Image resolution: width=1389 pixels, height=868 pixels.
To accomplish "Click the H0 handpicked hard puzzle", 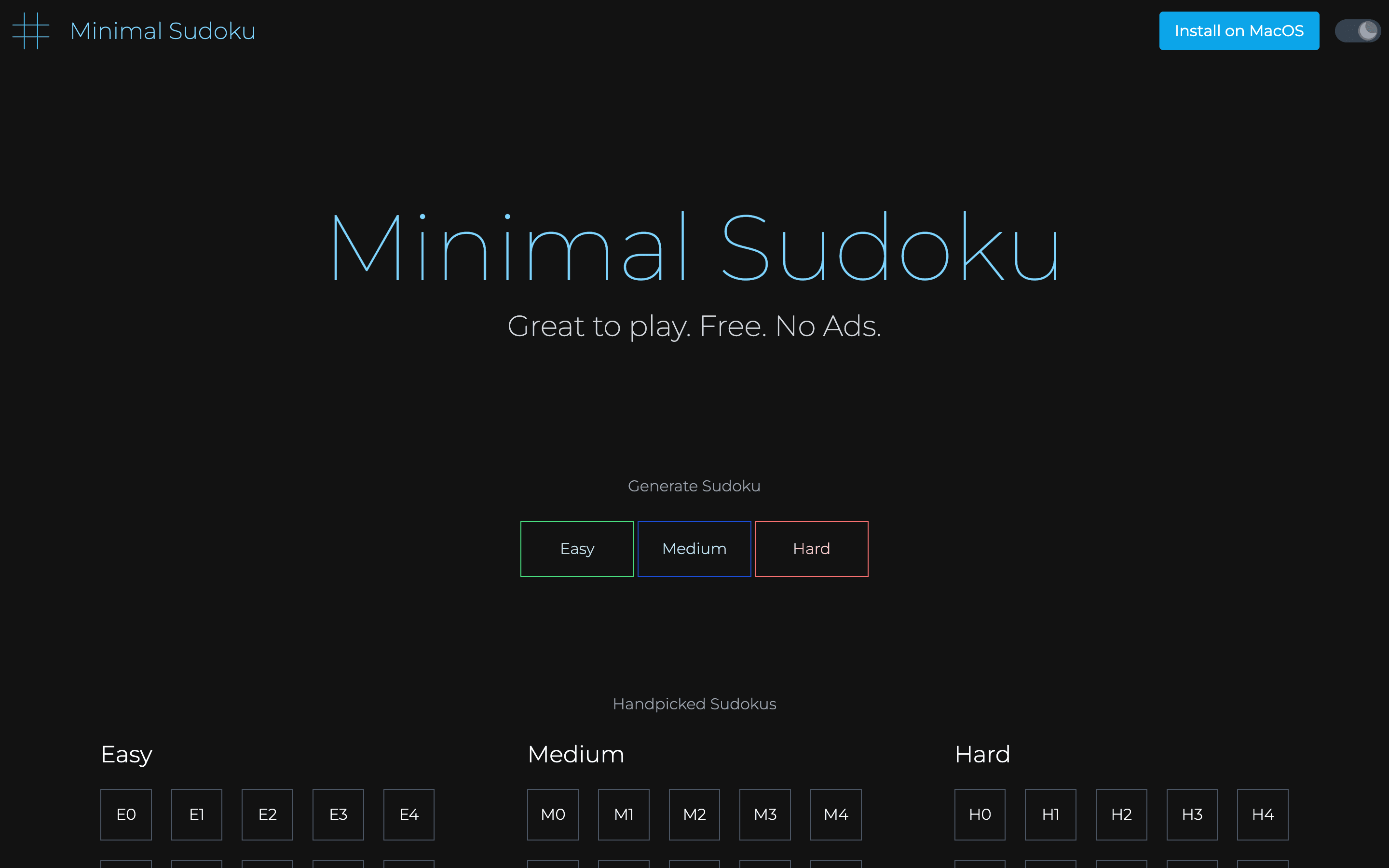I will coord(981,813).
